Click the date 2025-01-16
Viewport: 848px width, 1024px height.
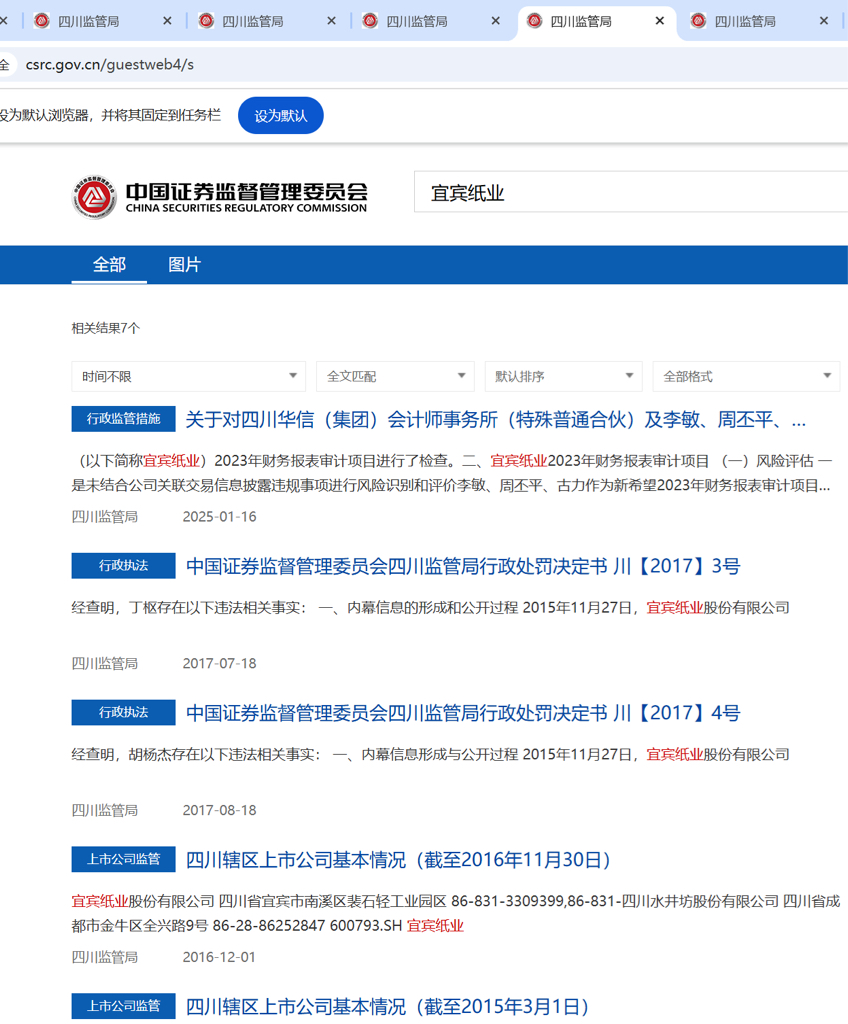tap(220, 517)
